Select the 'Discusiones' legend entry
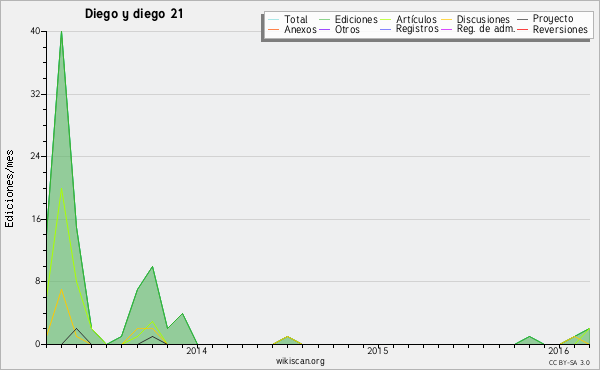Viewport: 600px width, 370px height. click(x=483, y=19)
